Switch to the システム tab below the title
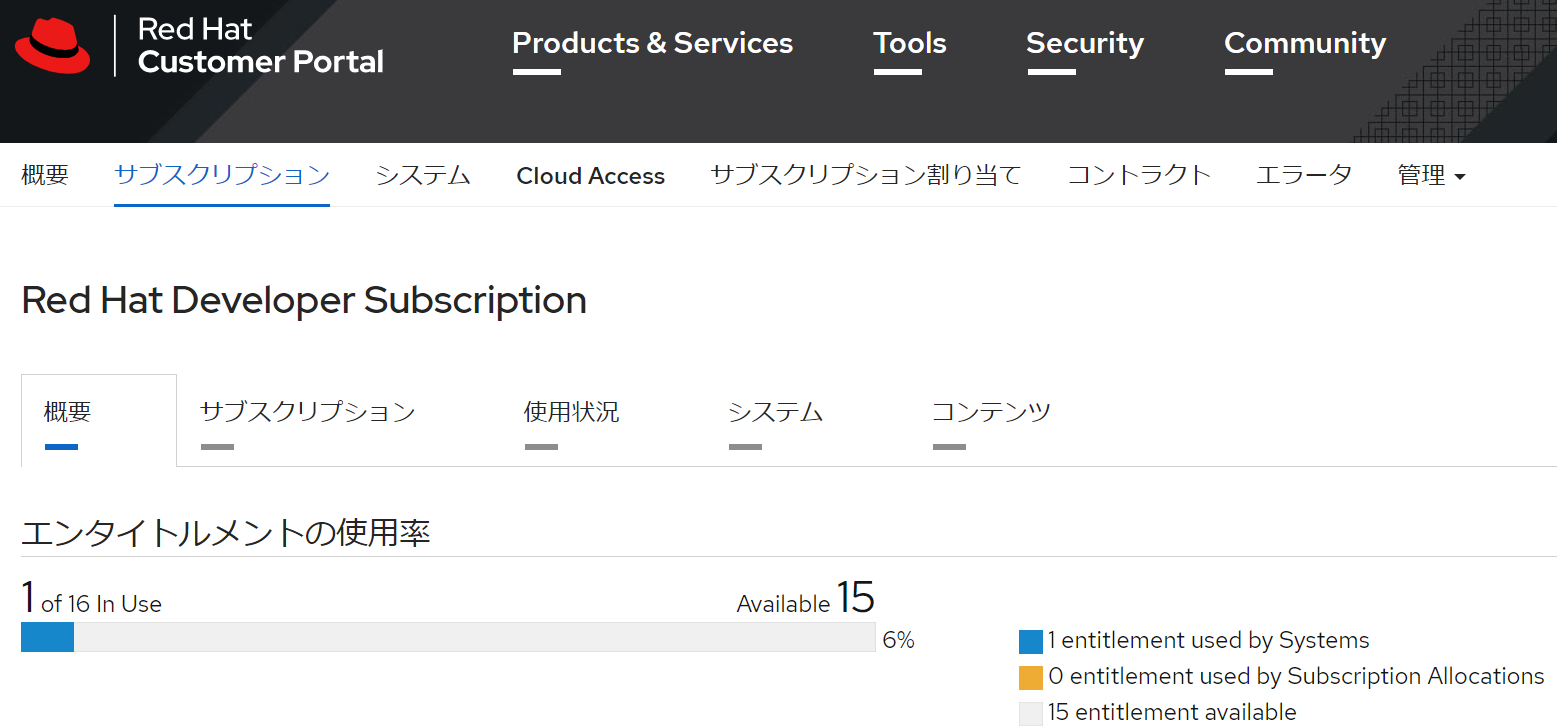The width and height of the screenshot is (1557, 727). [x=775, y=412]
